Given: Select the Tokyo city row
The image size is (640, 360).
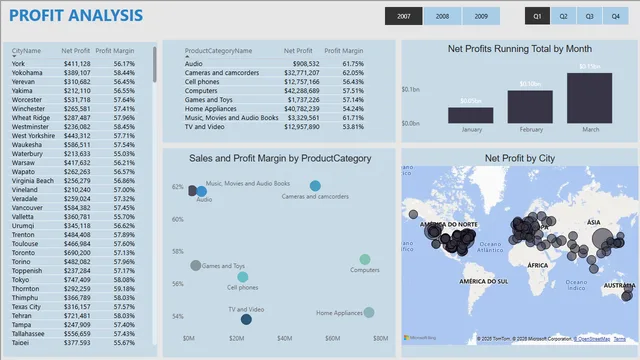Looking at the screenshot, I should (x=73, y=280).
